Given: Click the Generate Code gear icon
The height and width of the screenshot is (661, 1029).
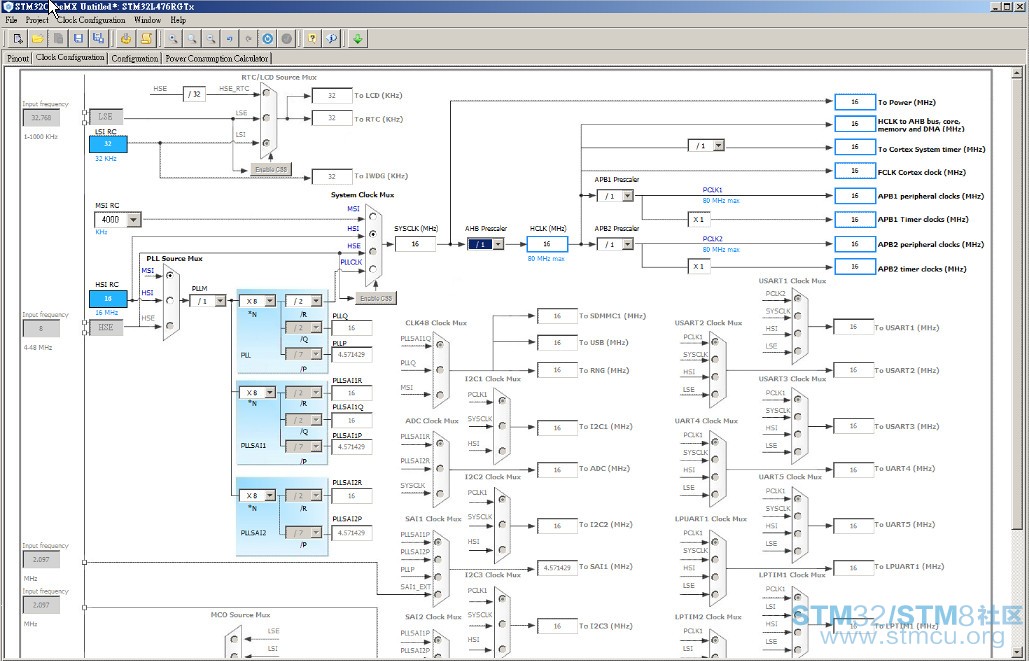Looking at the screenshot, I should (126, 39).
